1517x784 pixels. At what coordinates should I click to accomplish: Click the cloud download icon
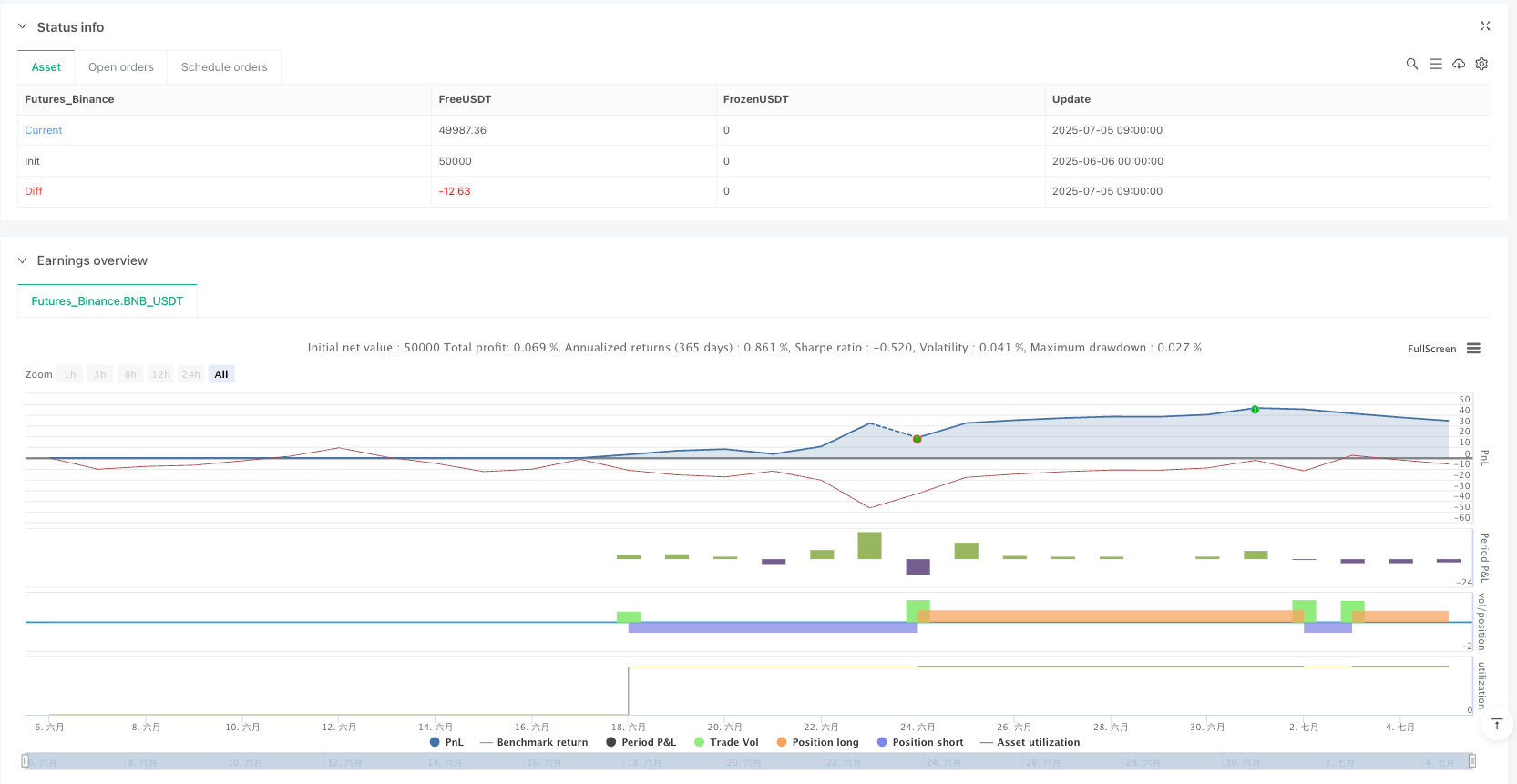[1459, 64]
